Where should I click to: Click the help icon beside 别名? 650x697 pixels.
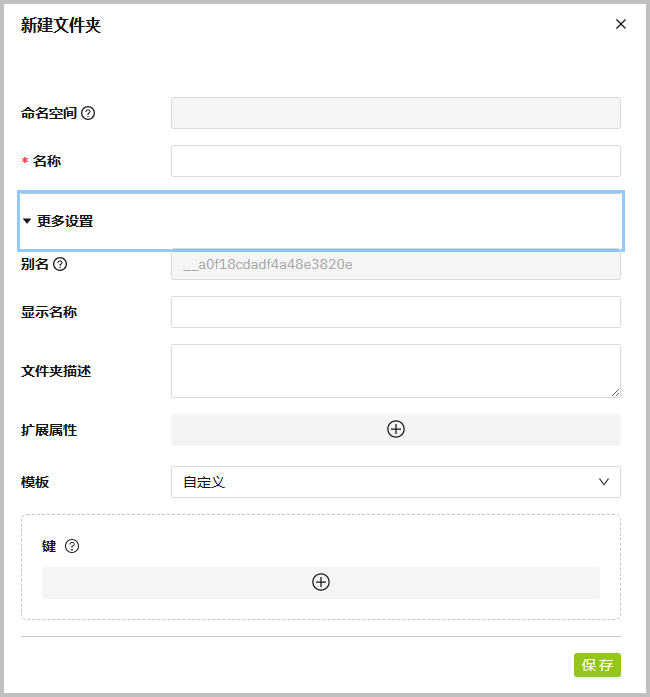[60, 264]
